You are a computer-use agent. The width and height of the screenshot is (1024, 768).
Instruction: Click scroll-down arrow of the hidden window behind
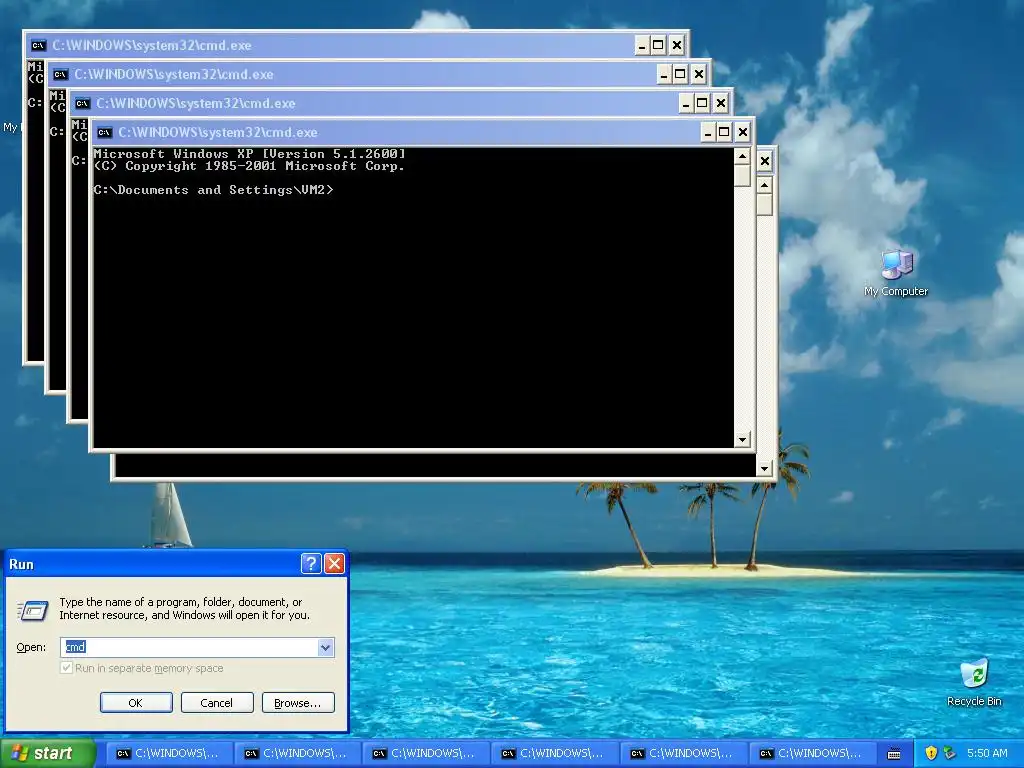[x=765, y=468]
